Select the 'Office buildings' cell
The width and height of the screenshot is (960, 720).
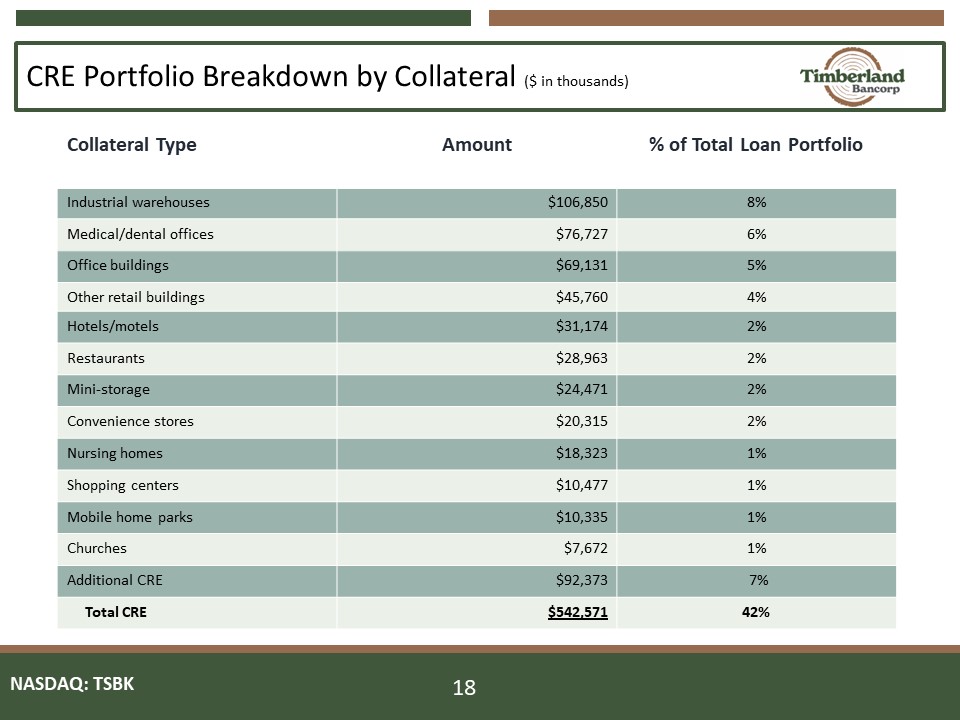coord(118,266)
